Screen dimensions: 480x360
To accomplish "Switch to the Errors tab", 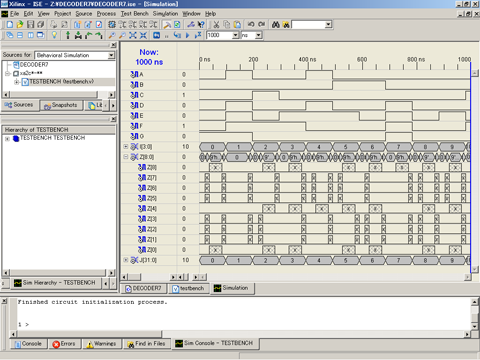I will point(64,344).
